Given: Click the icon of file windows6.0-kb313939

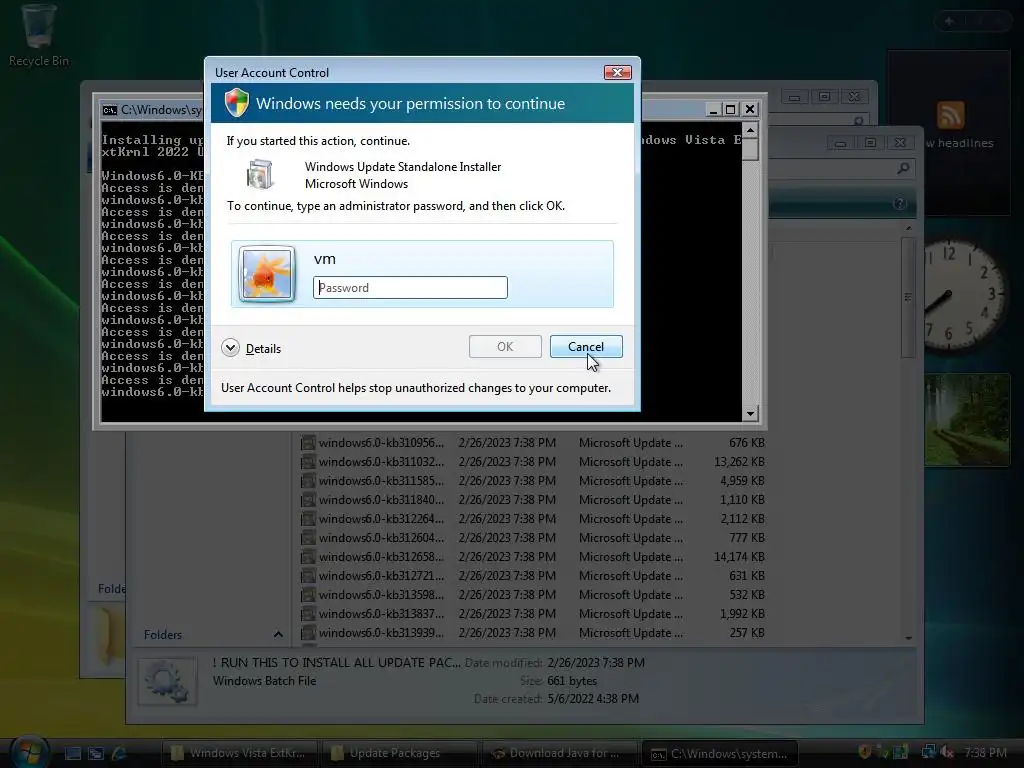Looking at the screenshot, I should pos(308,632).
